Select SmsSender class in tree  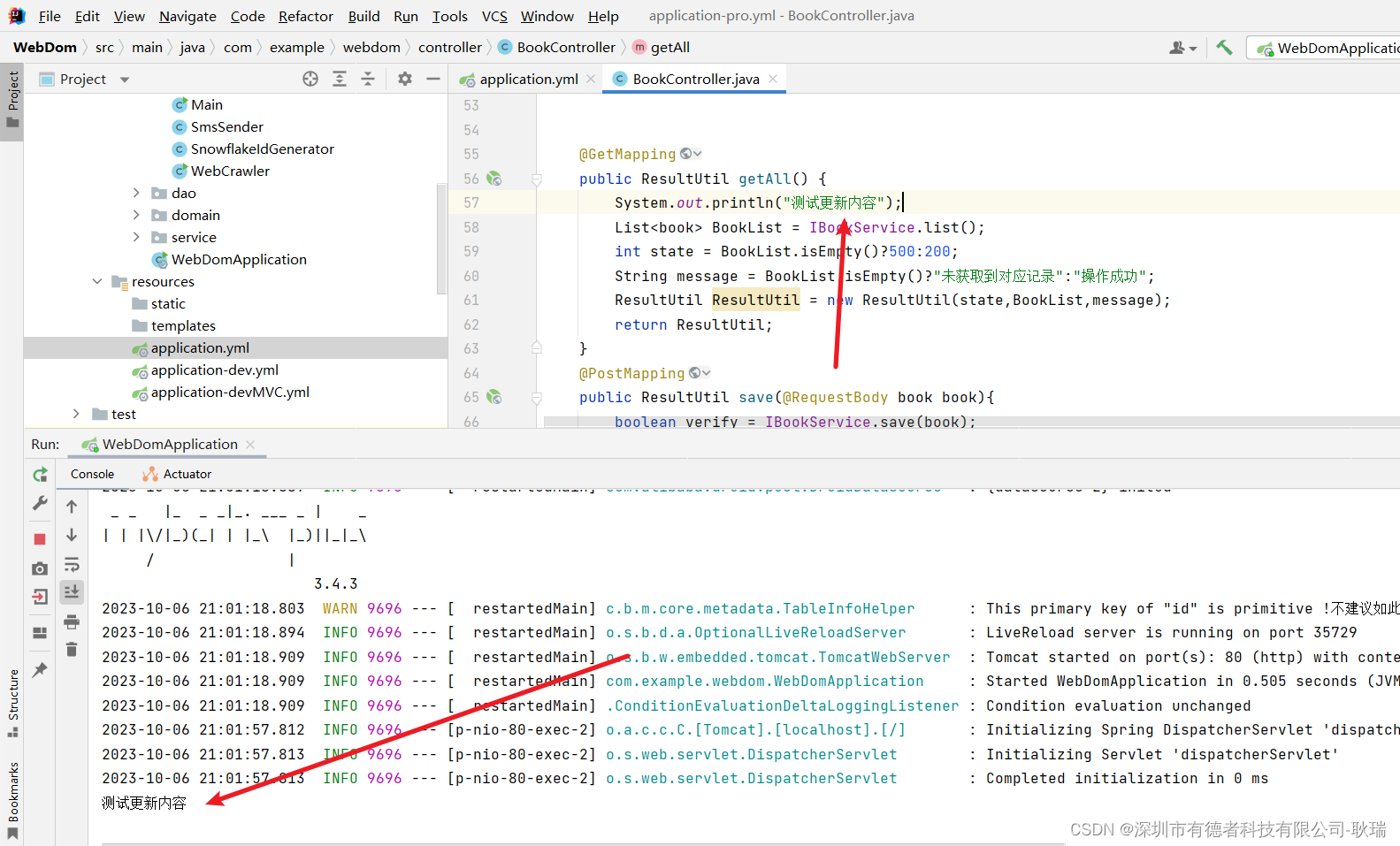pyautogui.click(x=227, y=126)
